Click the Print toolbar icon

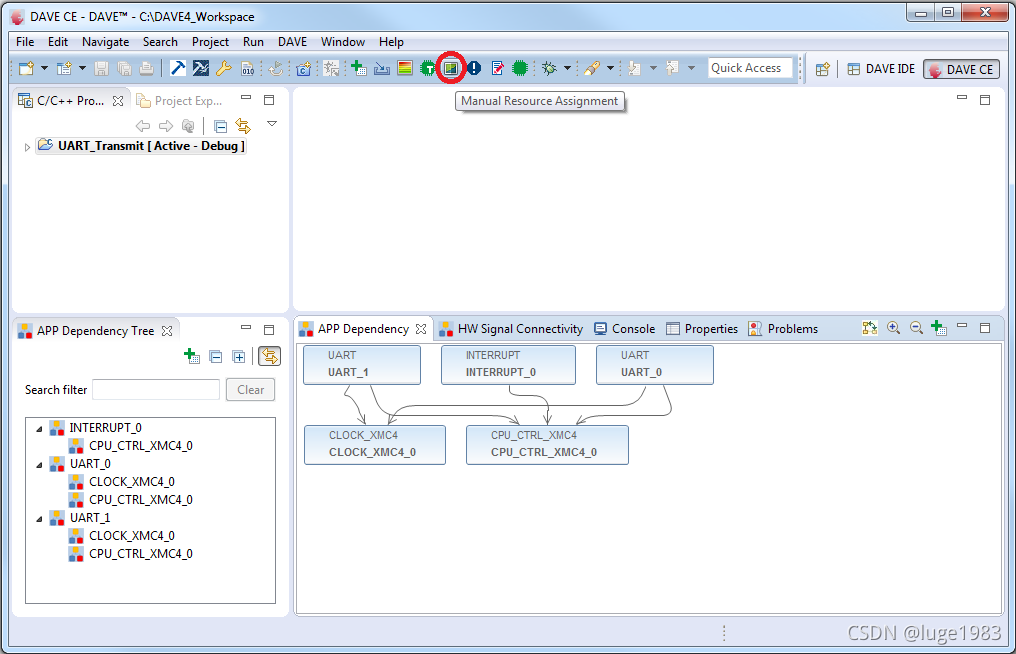[146, 68]
